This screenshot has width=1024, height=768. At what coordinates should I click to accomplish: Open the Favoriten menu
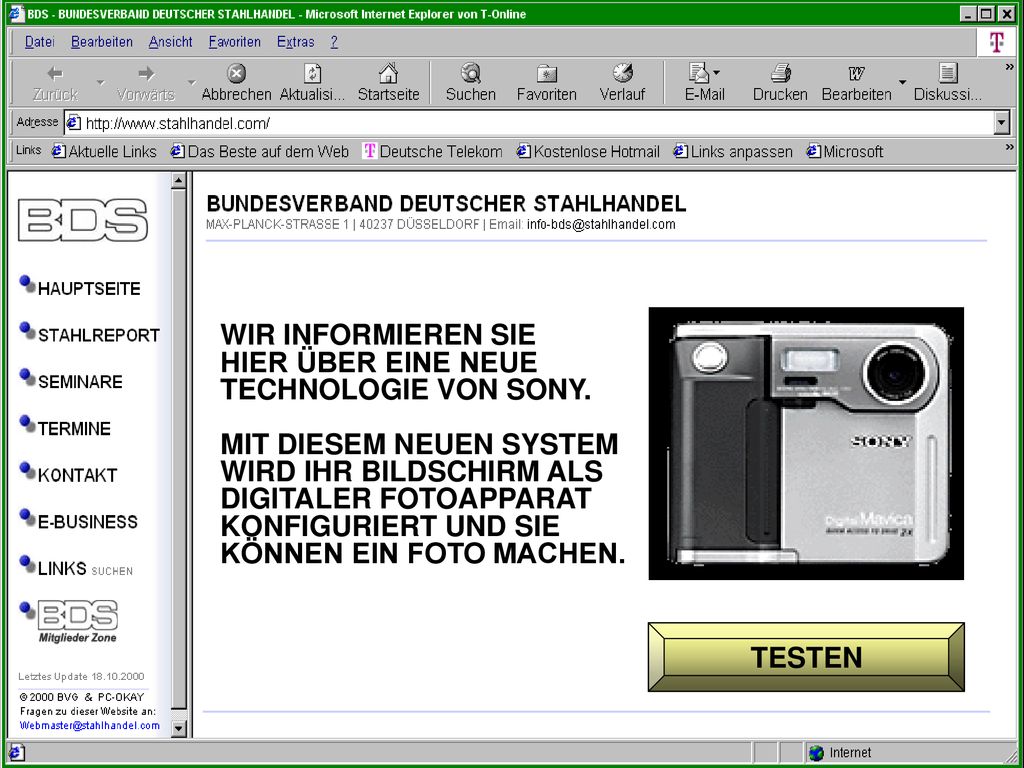tap(234, 42)
